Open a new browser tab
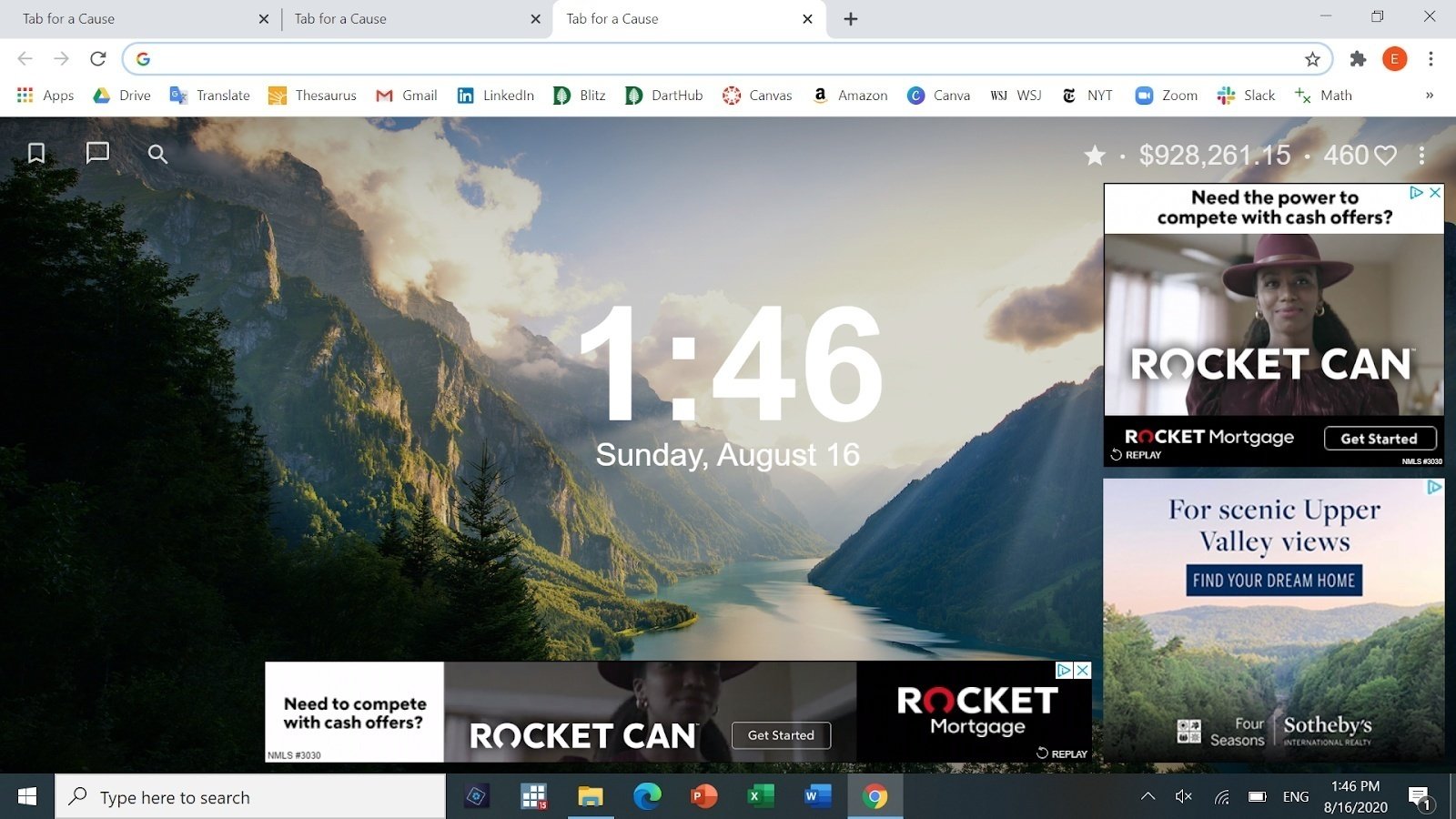 click(x=850, y=18)
